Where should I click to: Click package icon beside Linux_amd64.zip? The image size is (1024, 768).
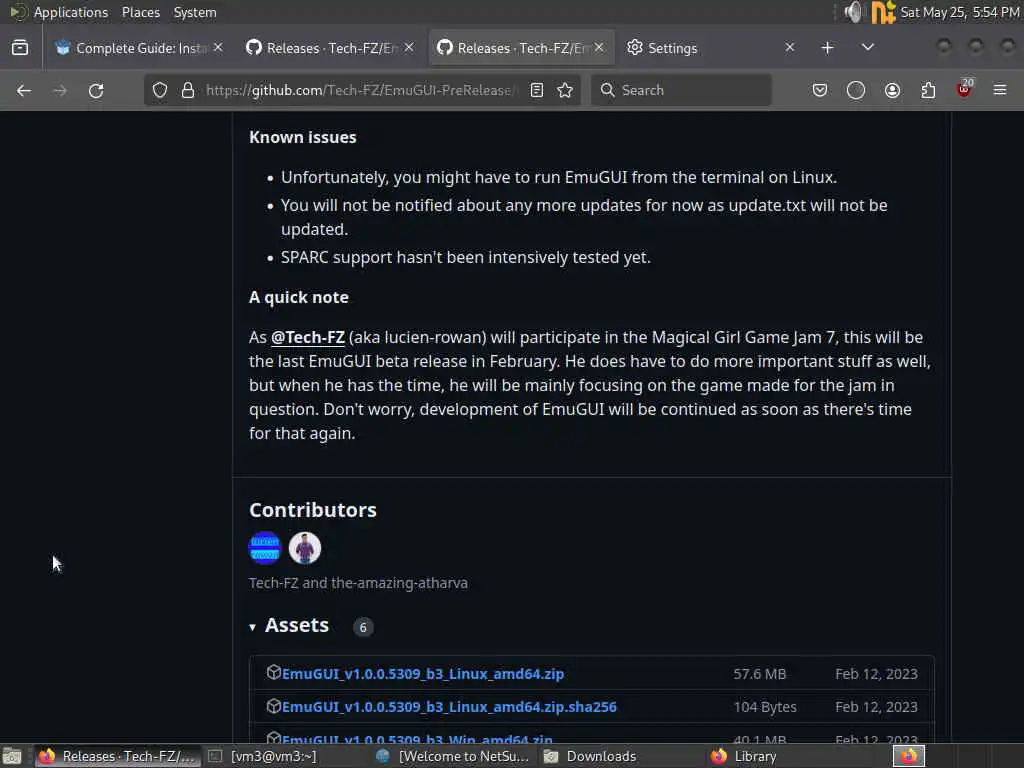(x=274, y=672)
